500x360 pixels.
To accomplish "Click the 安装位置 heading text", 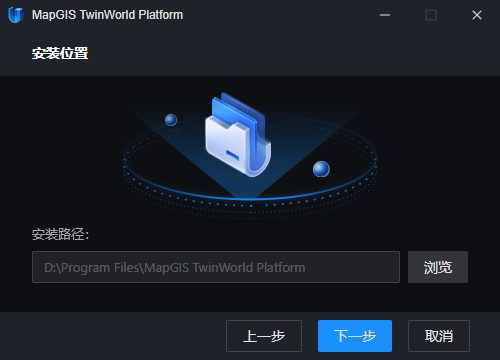I will tap(60, 53).
